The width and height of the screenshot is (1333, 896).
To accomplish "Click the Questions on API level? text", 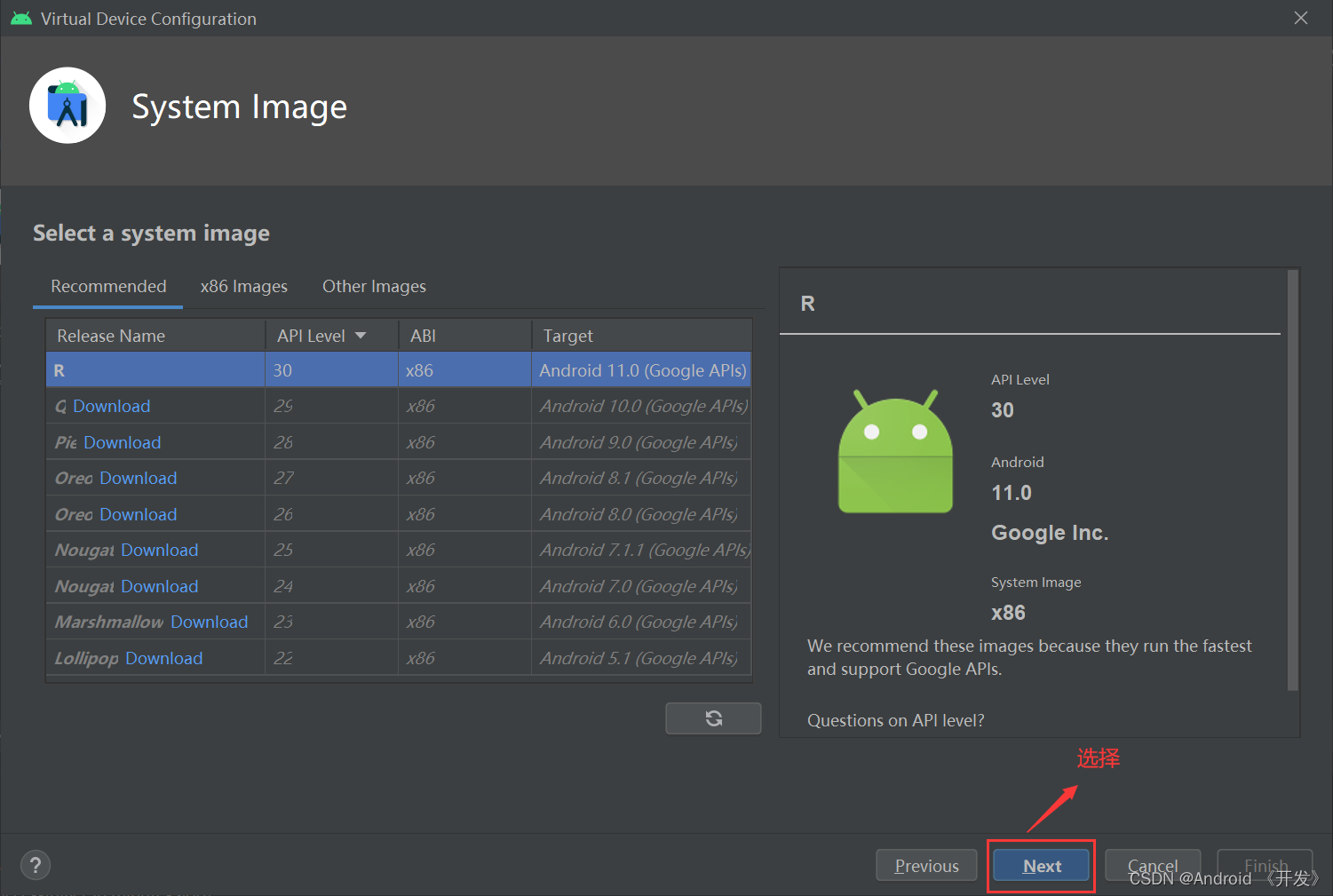I will [895, 720].
